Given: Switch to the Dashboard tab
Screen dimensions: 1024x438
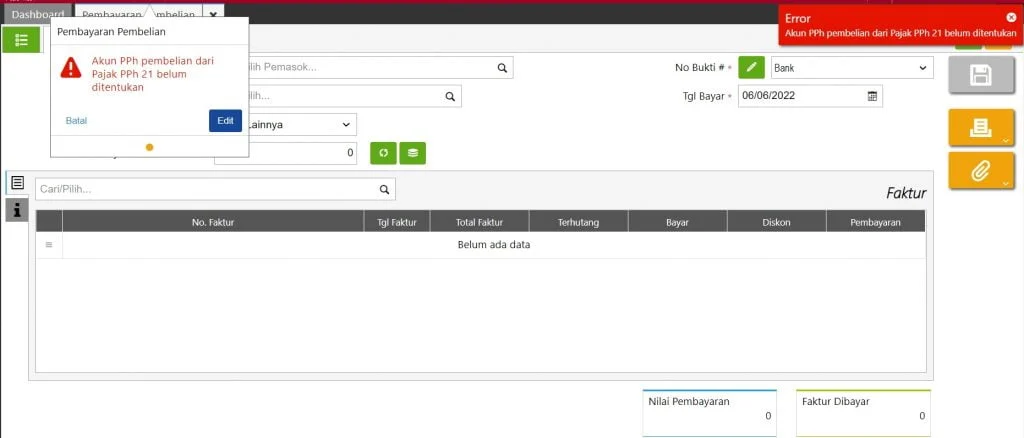Looking at the screenshot, I should pos(37,15).
